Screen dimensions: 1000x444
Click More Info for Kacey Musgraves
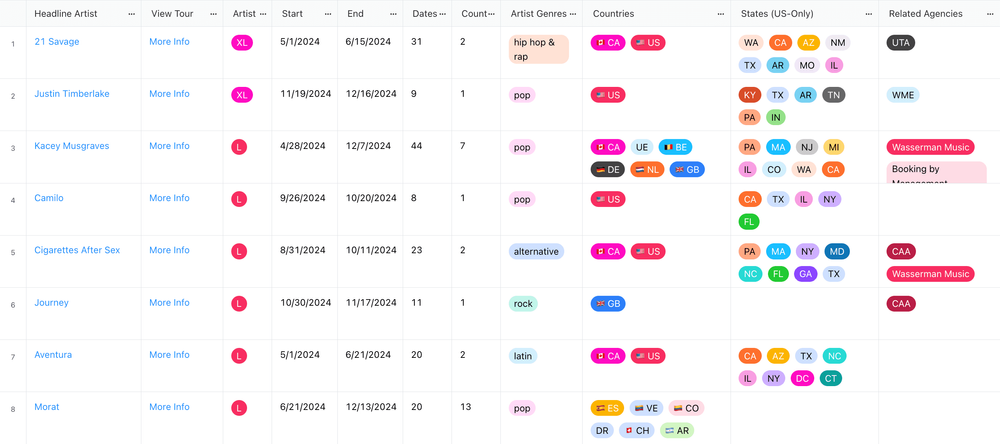tap(169, 146)
